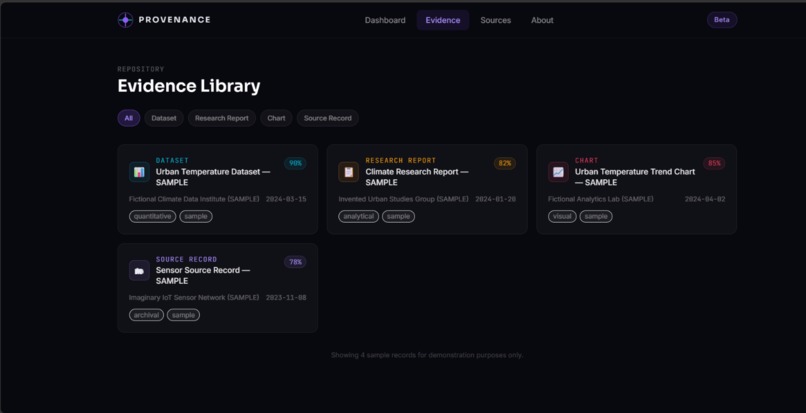Click the Climate Research Report clipboard icon
Image resolution: width=806 pixels, height=413 pixels.
coord(349,172)
